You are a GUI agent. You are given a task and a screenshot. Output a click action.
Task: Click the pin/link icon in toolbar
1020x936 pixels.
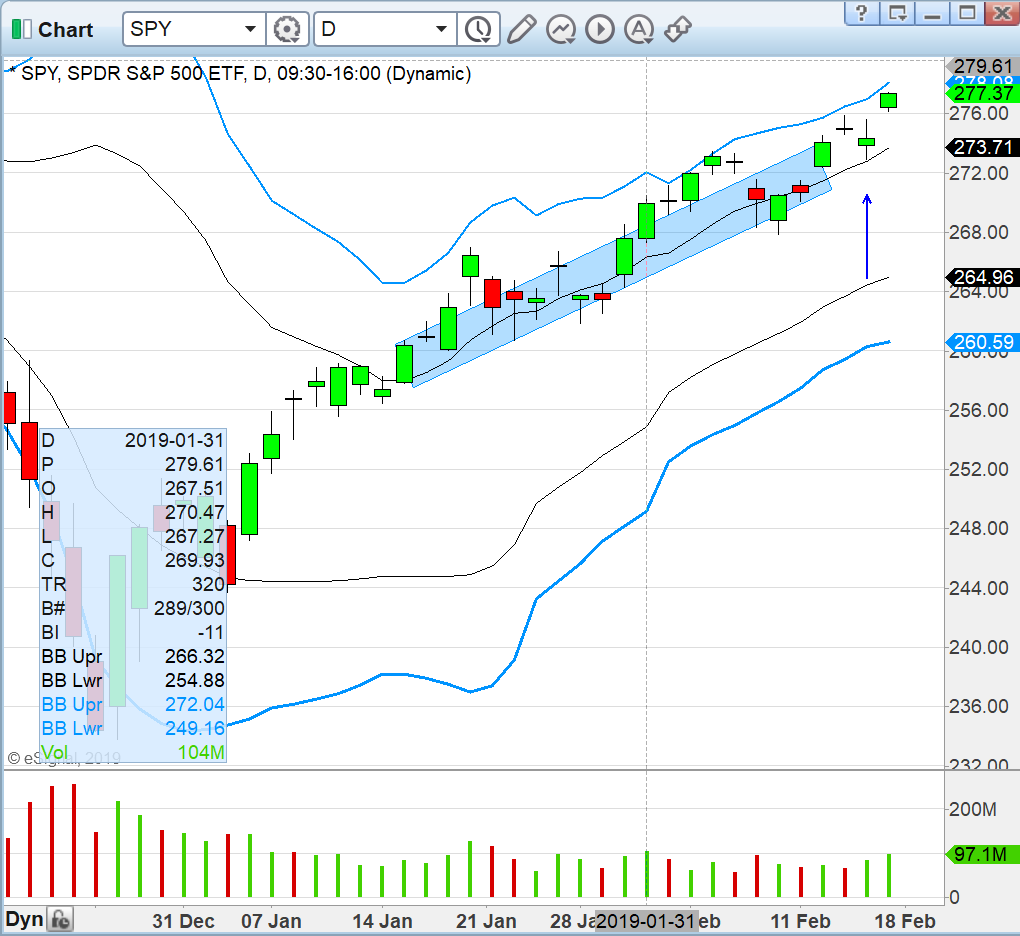coord(678,29)
